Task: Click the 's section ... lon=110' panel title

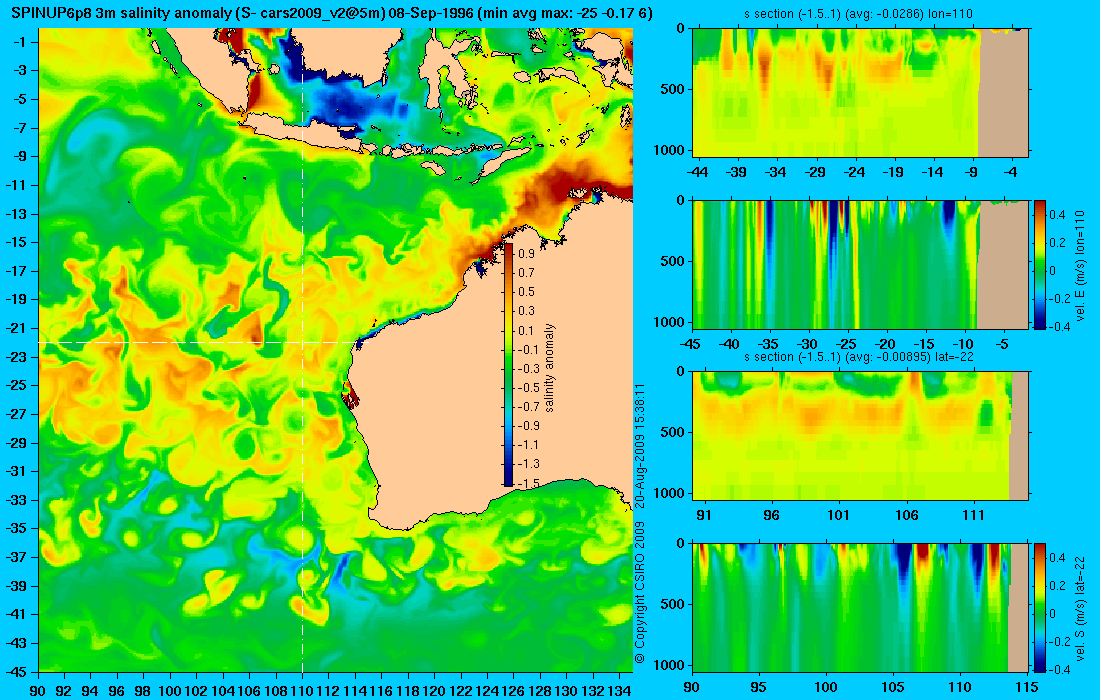Action: point(858,13)
